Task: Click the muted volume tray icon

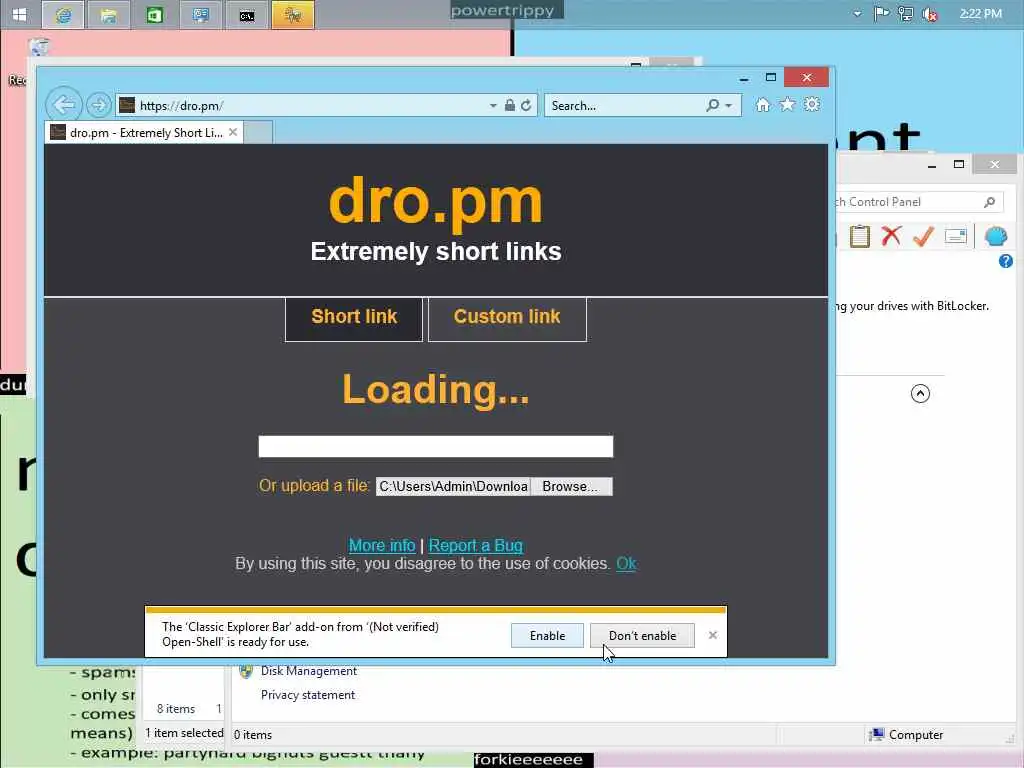Action: click(x=929, y=14)
